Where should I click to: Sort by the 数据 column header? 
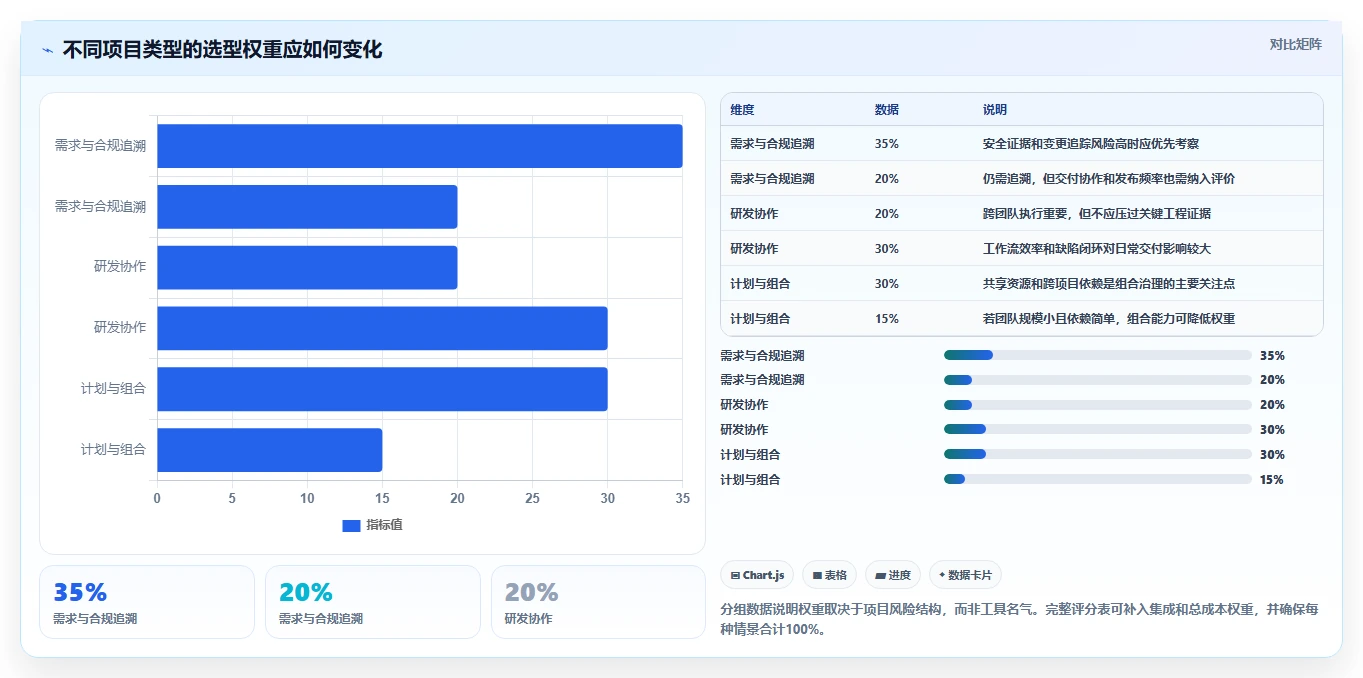coord(886,109)
